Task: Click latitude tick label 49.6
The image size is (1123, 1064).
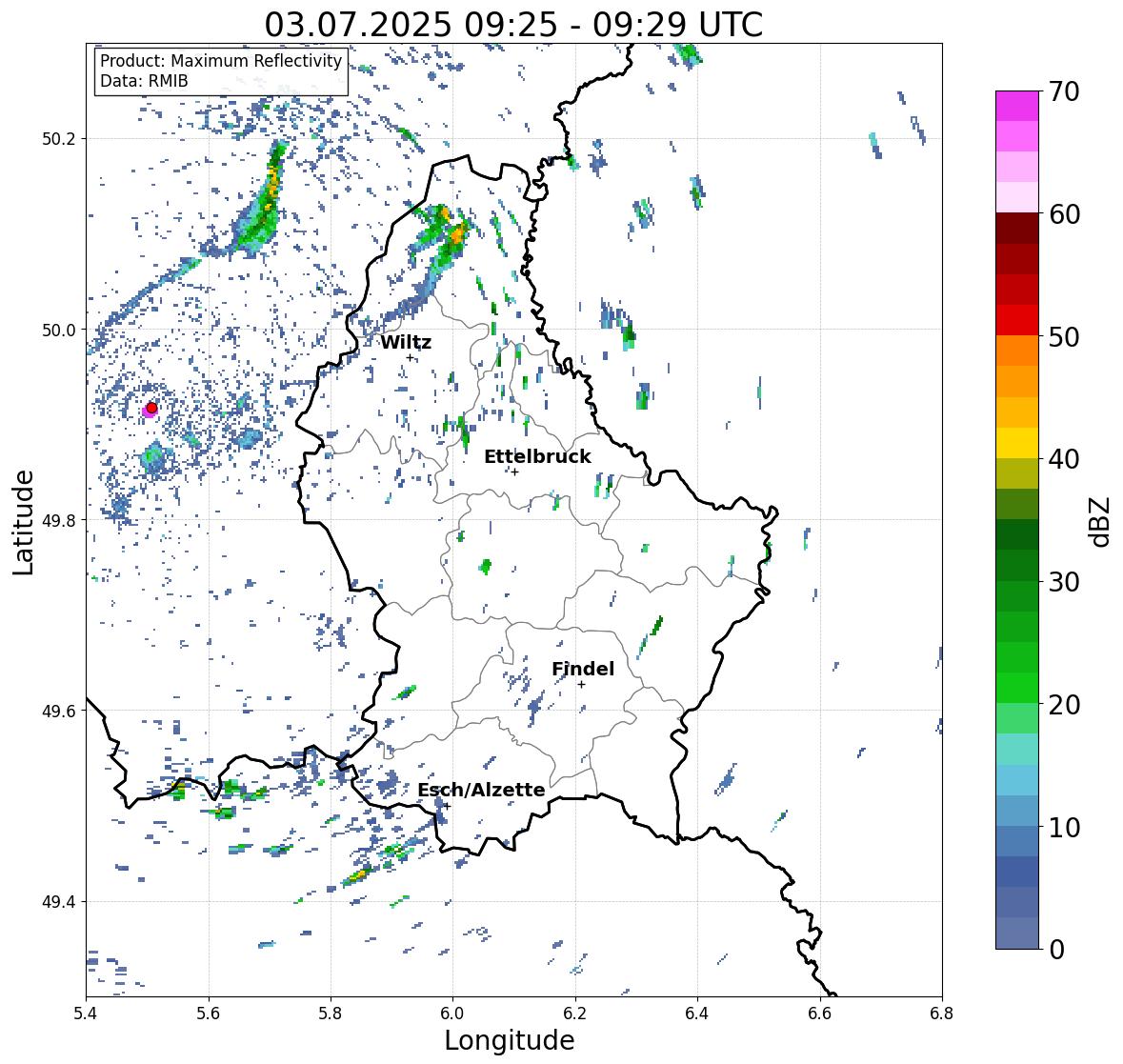Action: [59, 711]
